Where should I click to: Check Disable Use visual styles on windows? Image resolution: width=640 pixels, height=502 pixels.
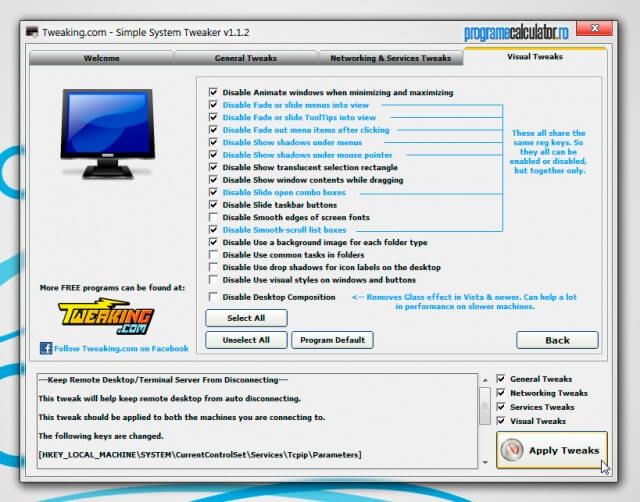coord(213,280)
